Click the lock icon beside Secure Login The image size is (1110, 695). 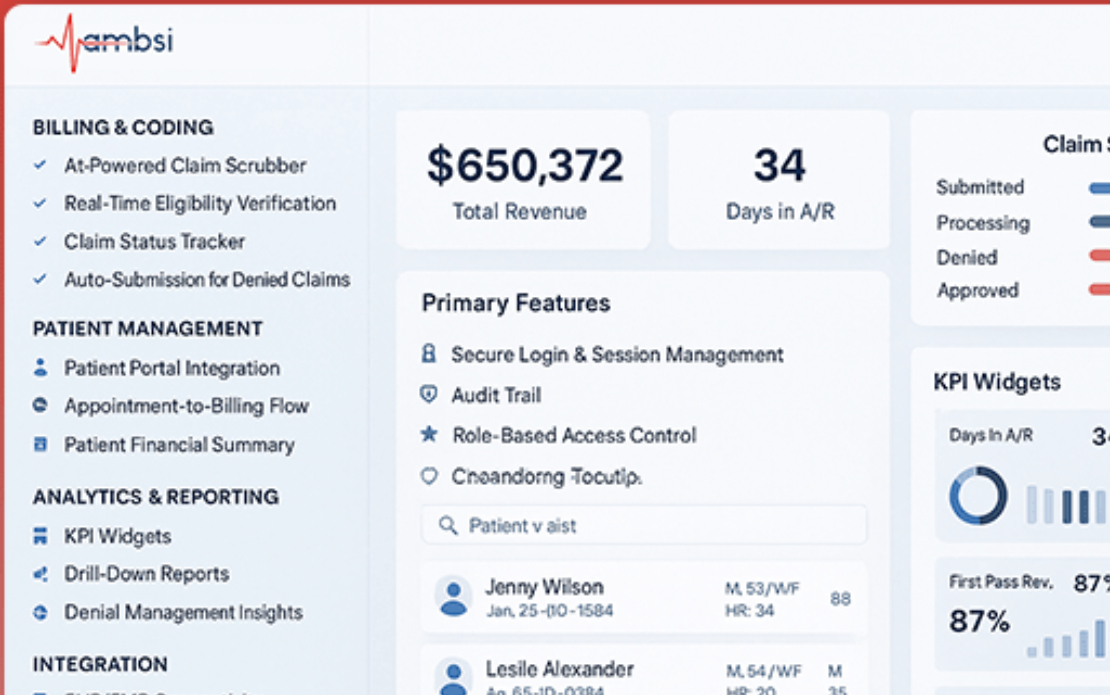click(x=429, y=354)
